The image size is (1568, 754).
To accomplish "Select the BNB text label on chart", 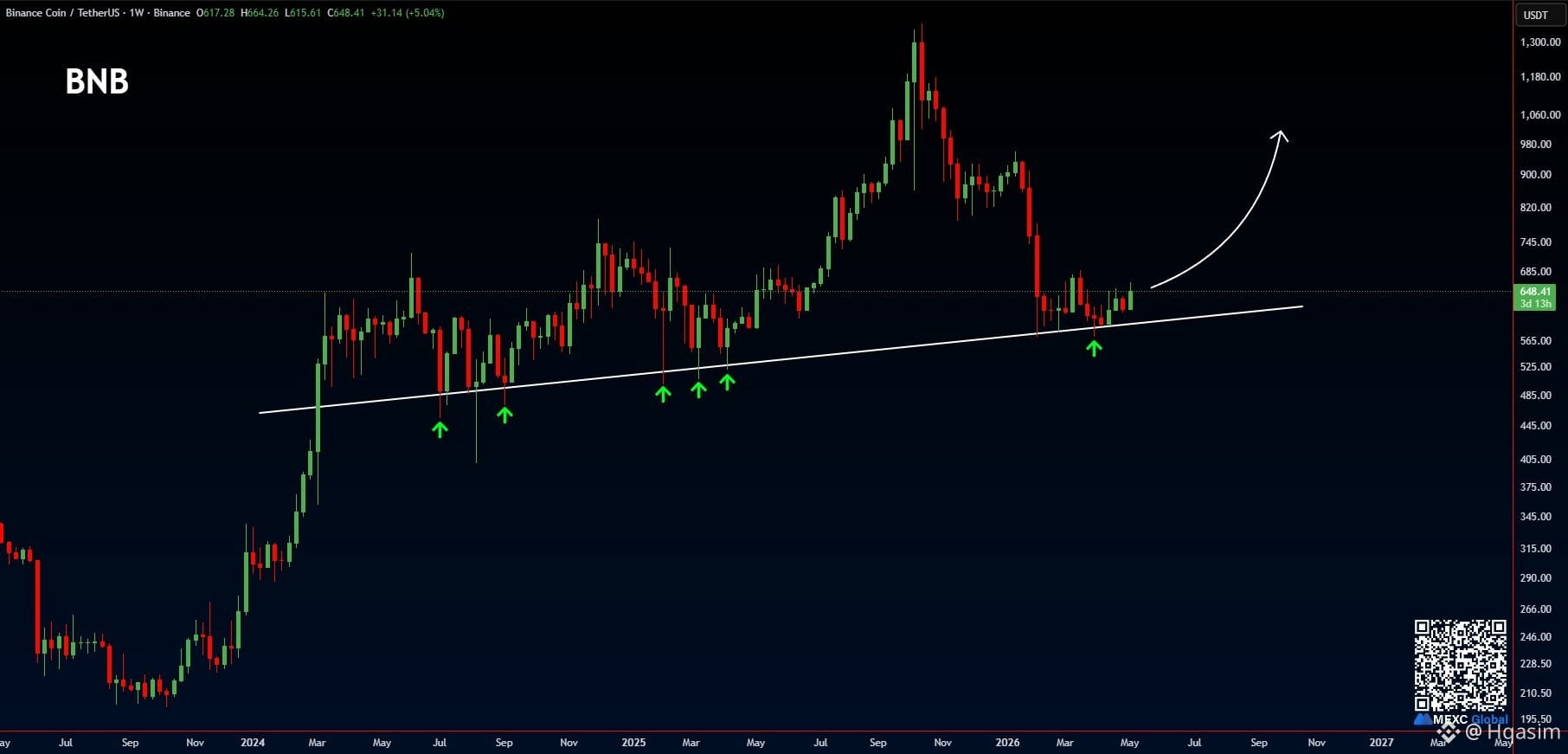I will [x=97, y=81].
